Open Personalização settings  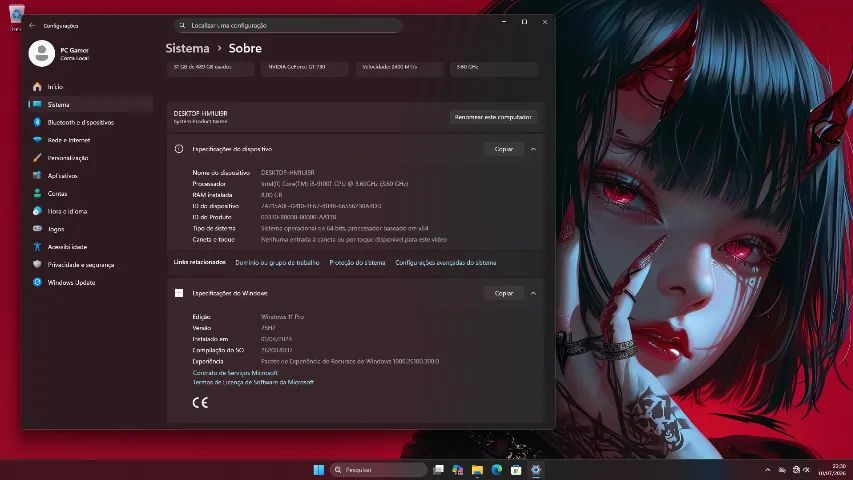coord(90,158)
